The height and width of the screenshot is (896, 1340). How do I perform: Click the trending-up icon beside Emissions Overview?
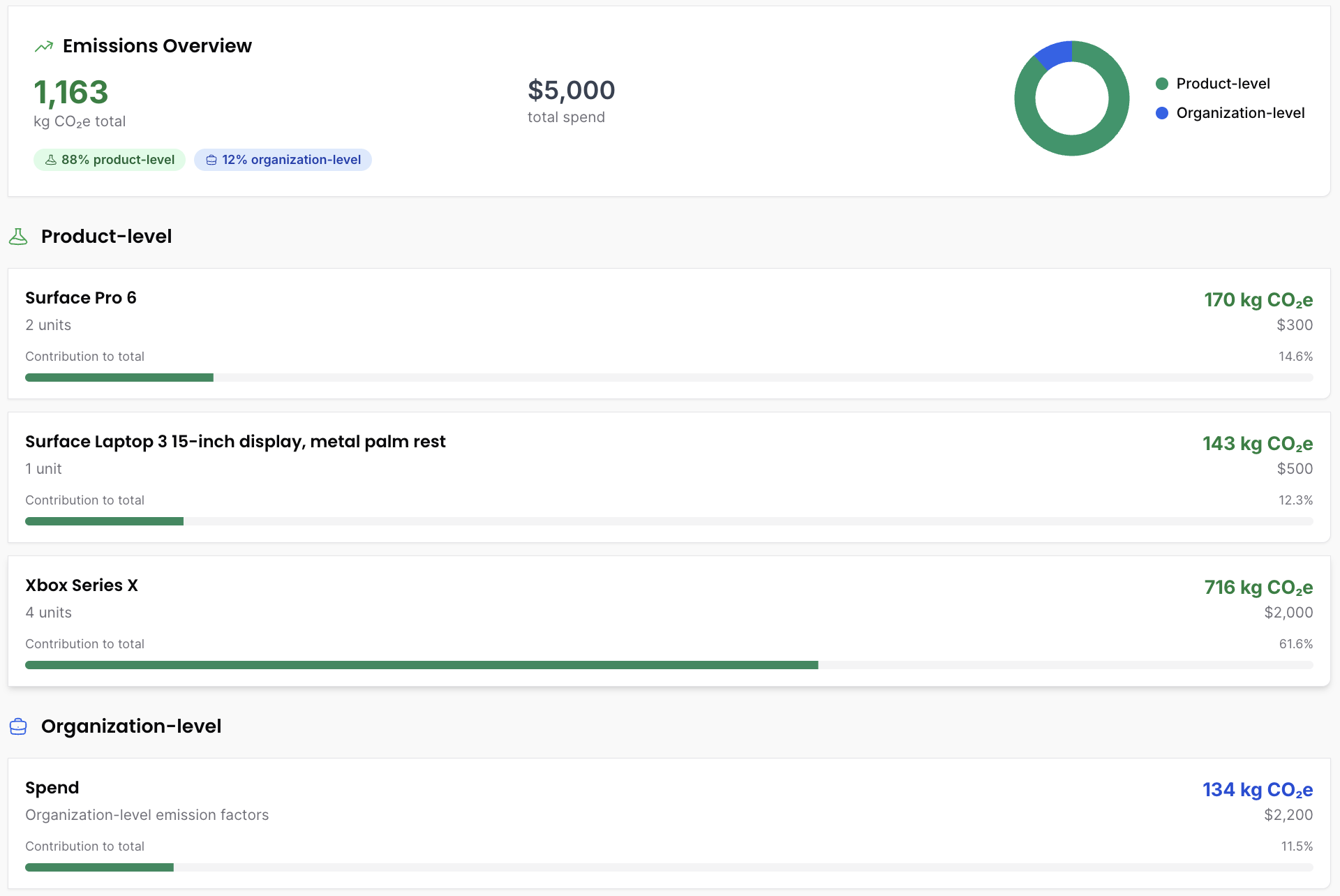click(x=44, y=47)
